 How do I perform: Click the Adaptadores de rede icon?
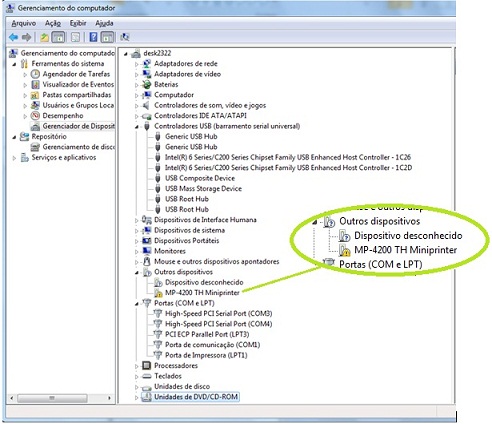pyautogui.click(x=147, y=63)
